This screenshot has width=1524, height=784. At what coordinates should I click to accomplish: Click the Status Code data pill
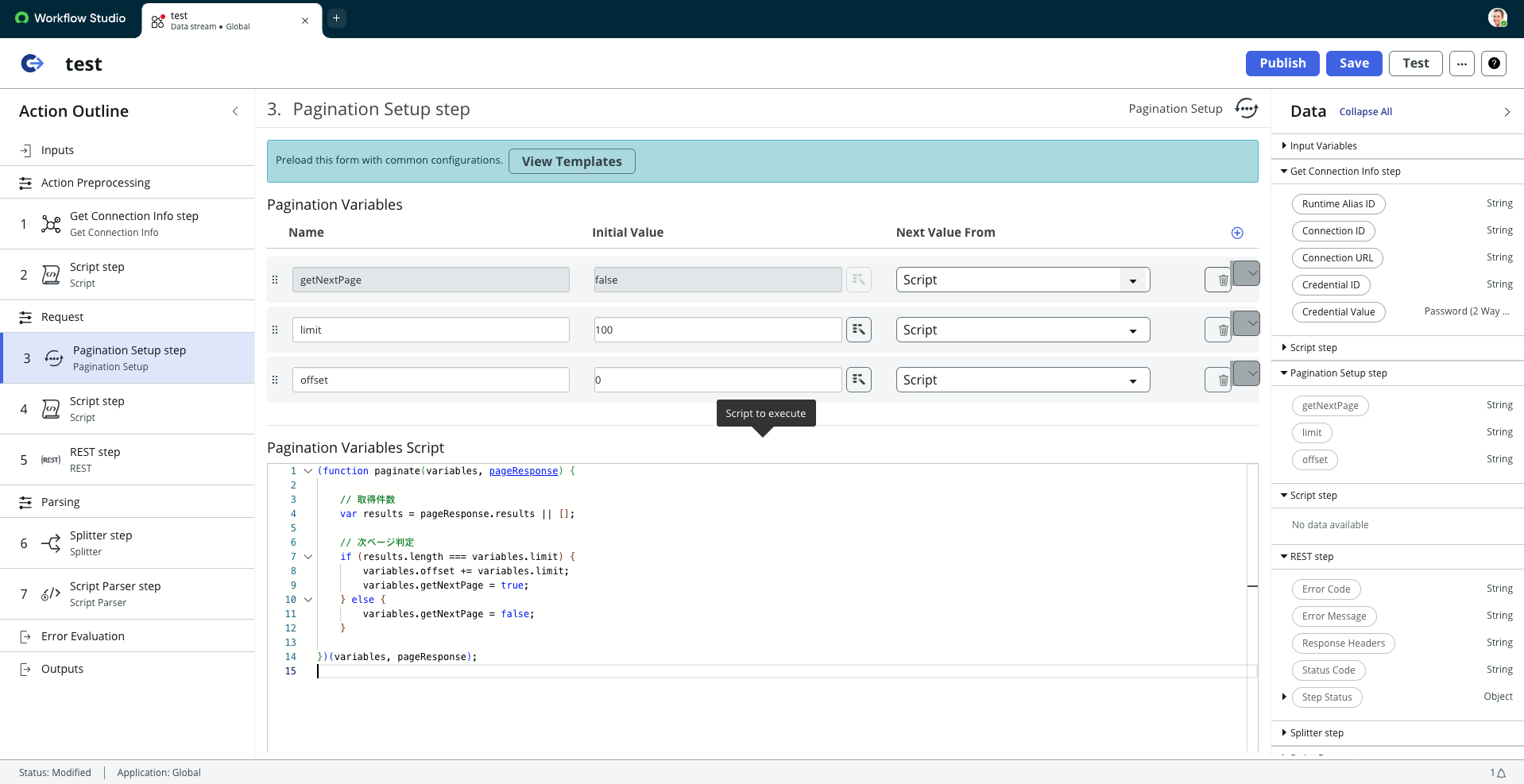click(x=1329, y=670)
